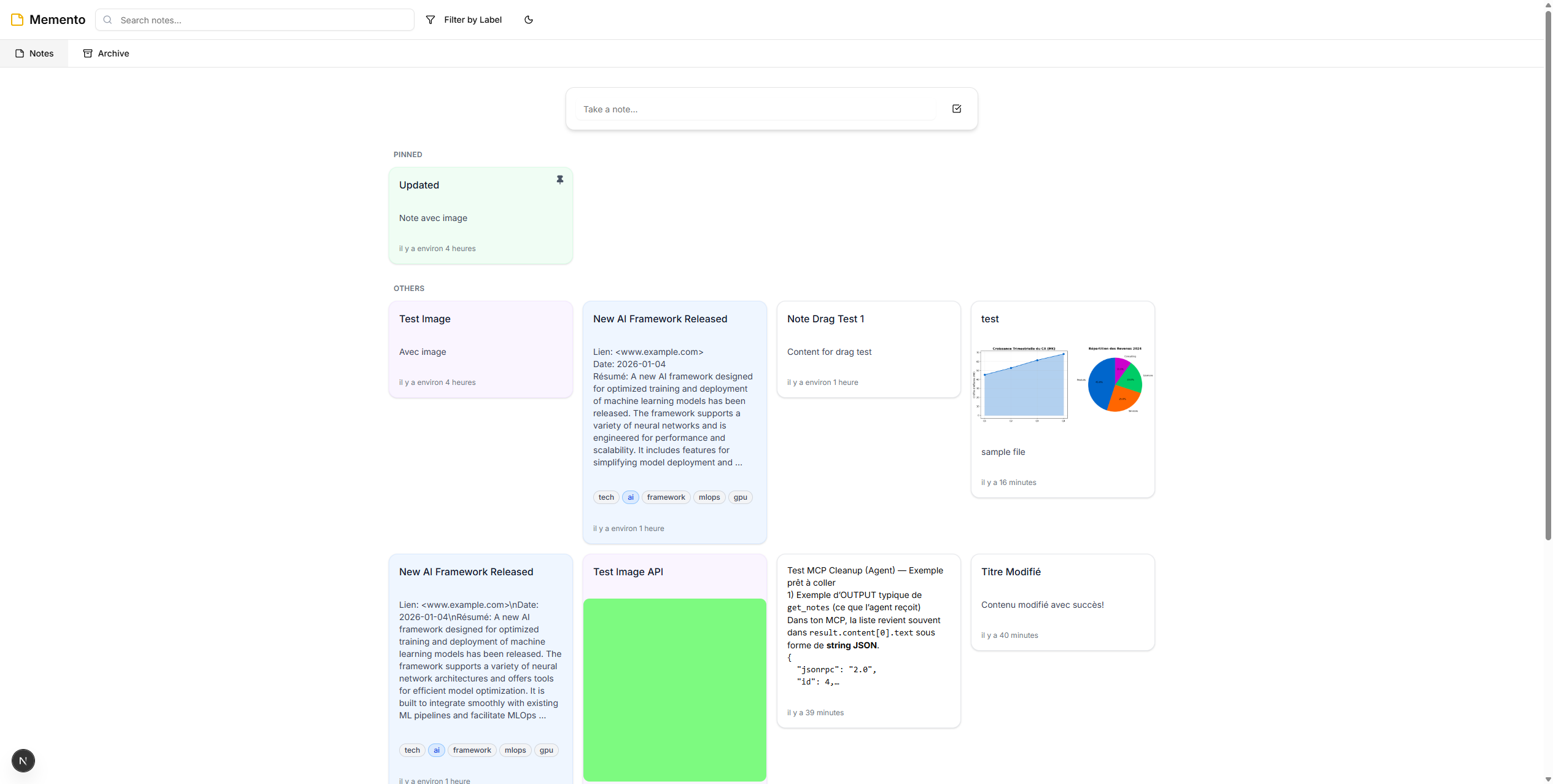Click the 'gpu' tag on first framework note
1553x784 pixels.
[x=740, y=497]
